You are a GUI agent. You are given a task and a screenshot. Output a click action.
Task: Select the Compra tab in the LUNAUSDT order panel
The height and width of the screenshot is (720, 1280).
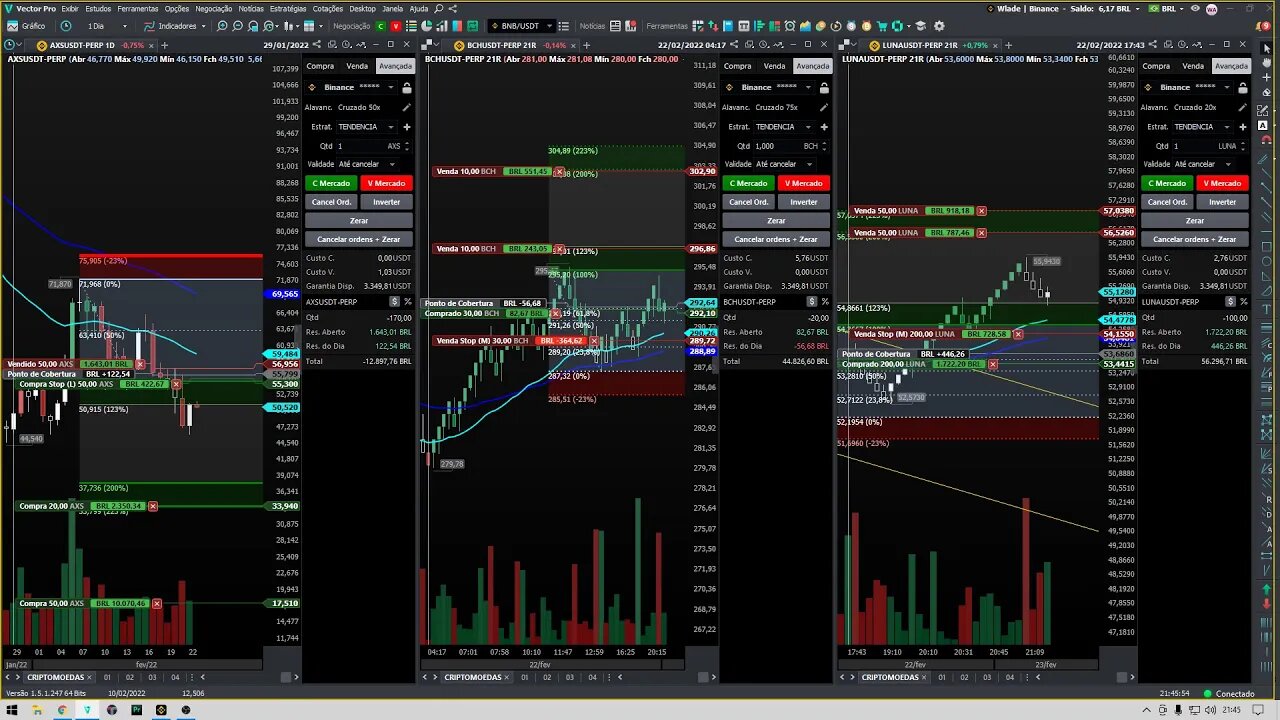1156,66
